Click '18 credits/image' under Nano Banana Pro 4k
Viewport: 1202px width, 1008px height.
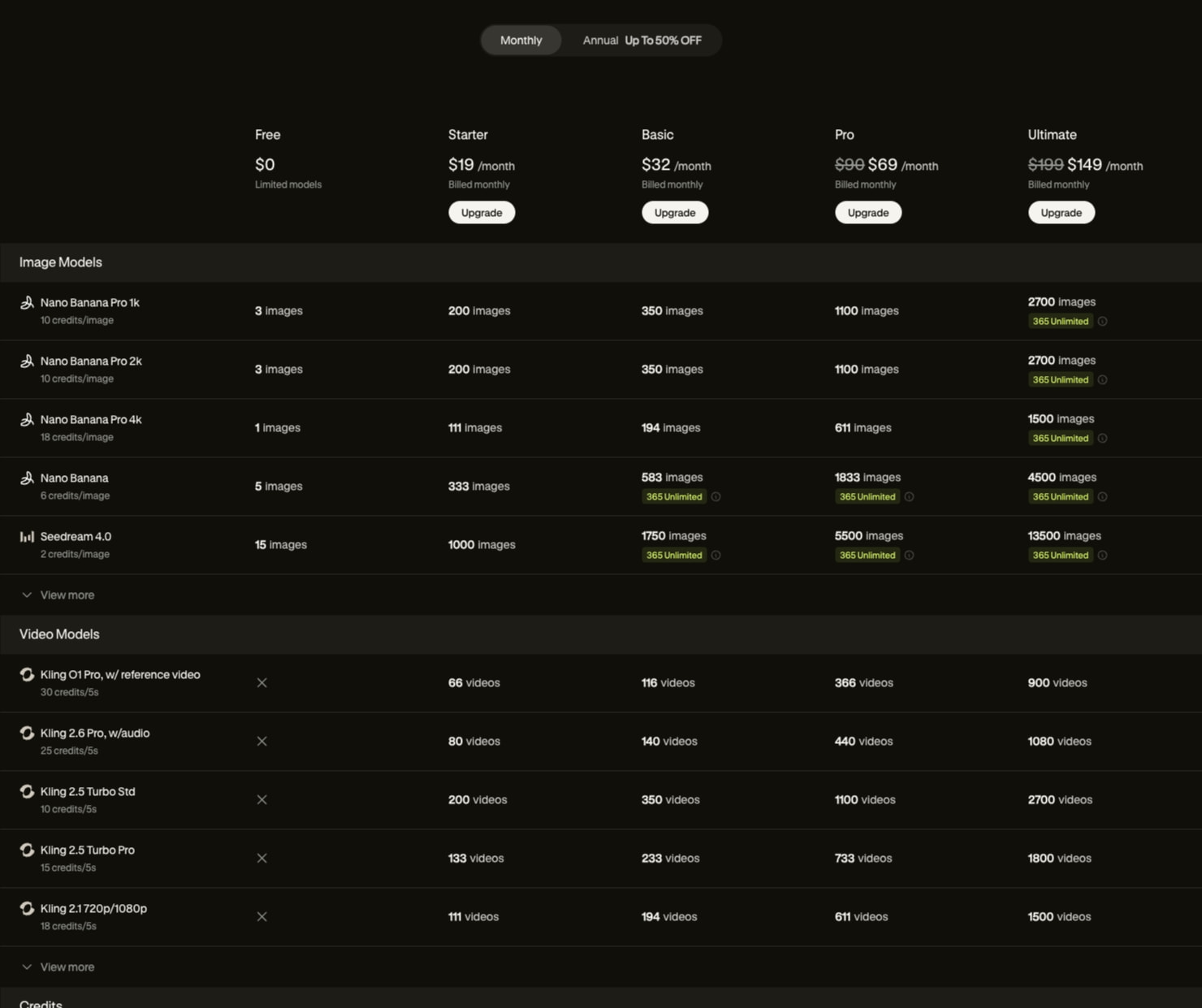77,437
